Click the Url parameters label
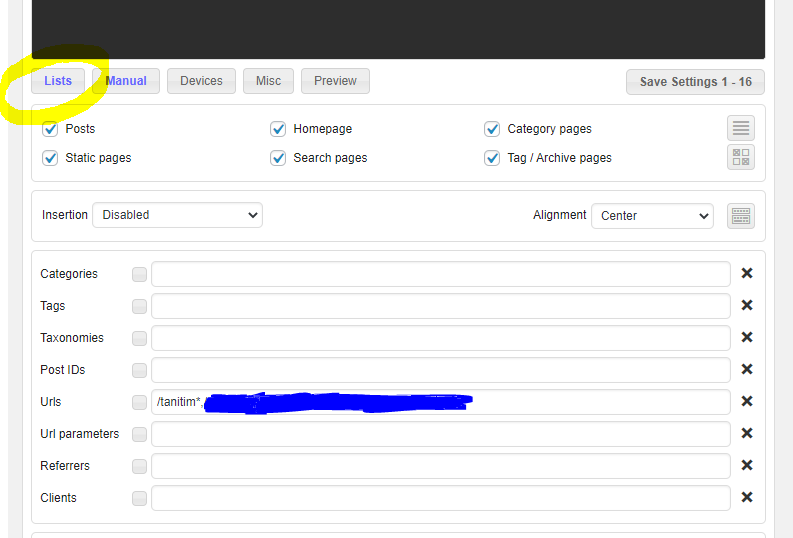 click(79, 434)
